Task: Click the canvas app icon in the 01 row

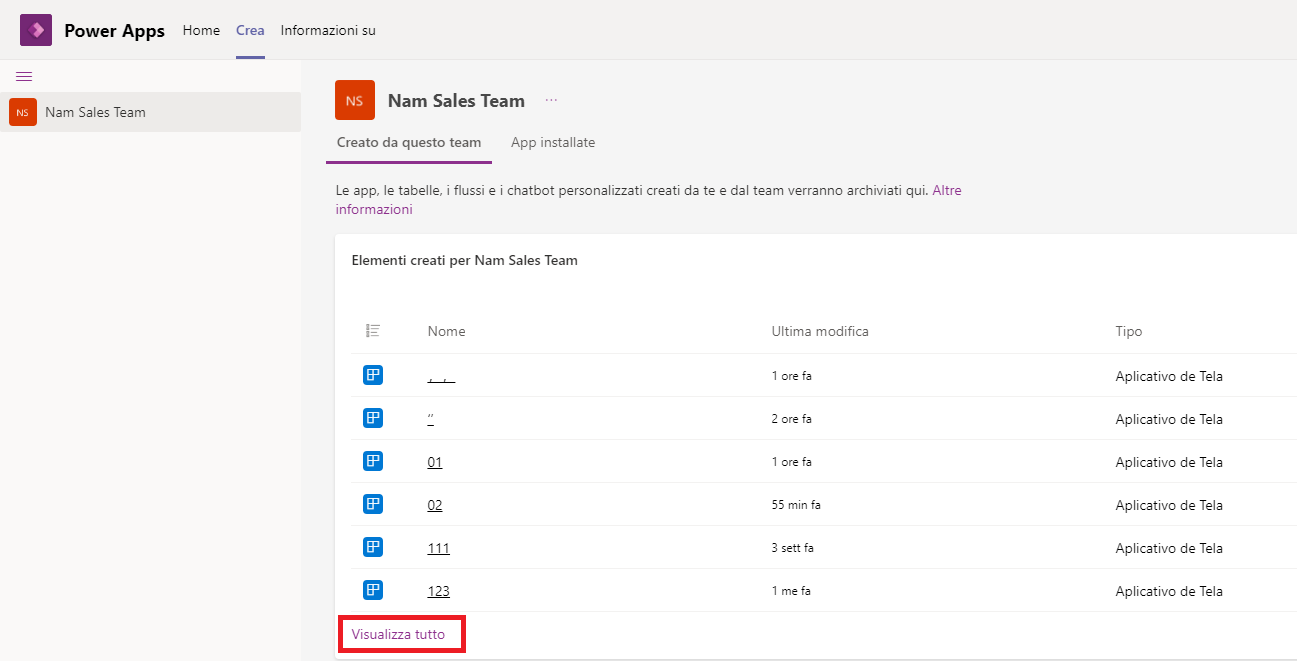Action: [373, 461]
